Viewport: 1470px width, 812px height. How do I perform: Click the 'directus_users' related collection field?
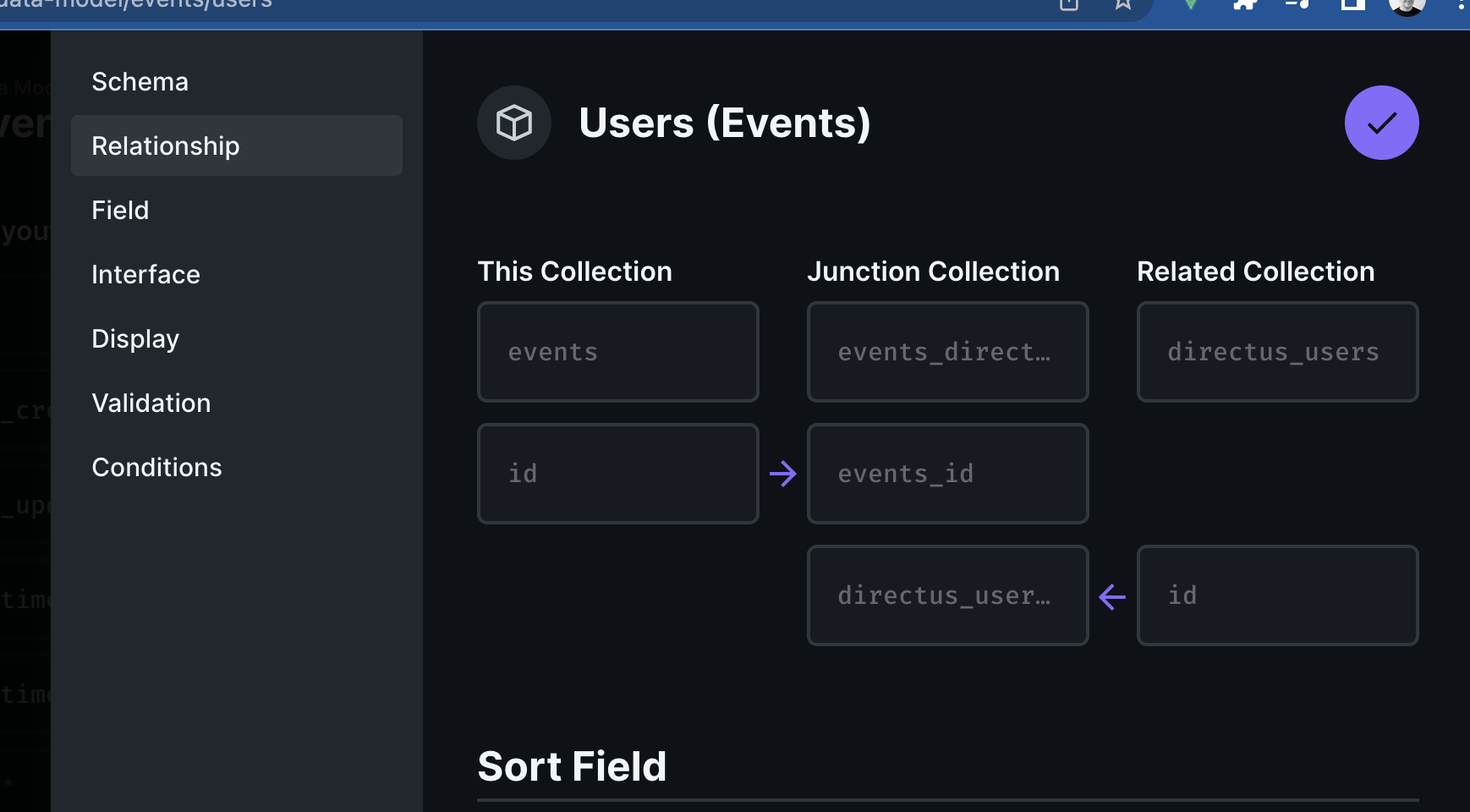1278,352
